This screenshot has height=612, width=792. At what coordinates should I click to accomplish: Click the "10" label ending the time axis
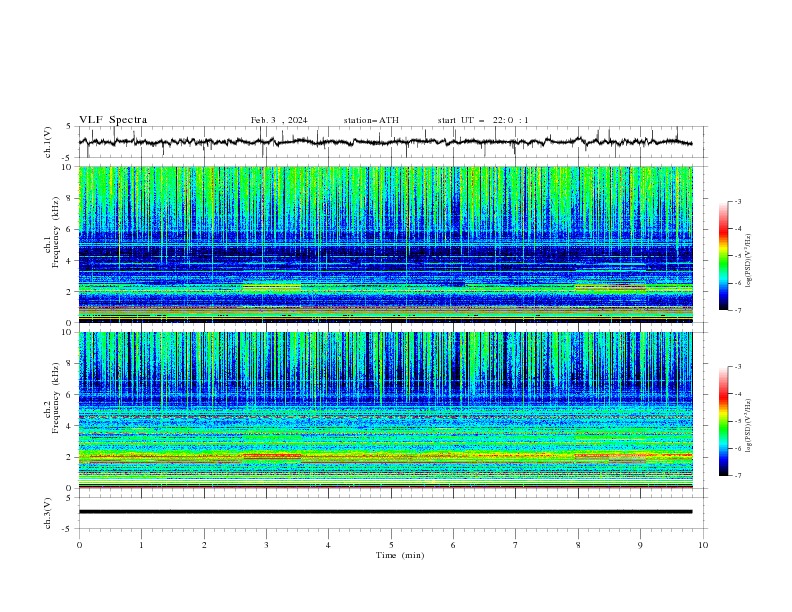click(x=703, y=545)
